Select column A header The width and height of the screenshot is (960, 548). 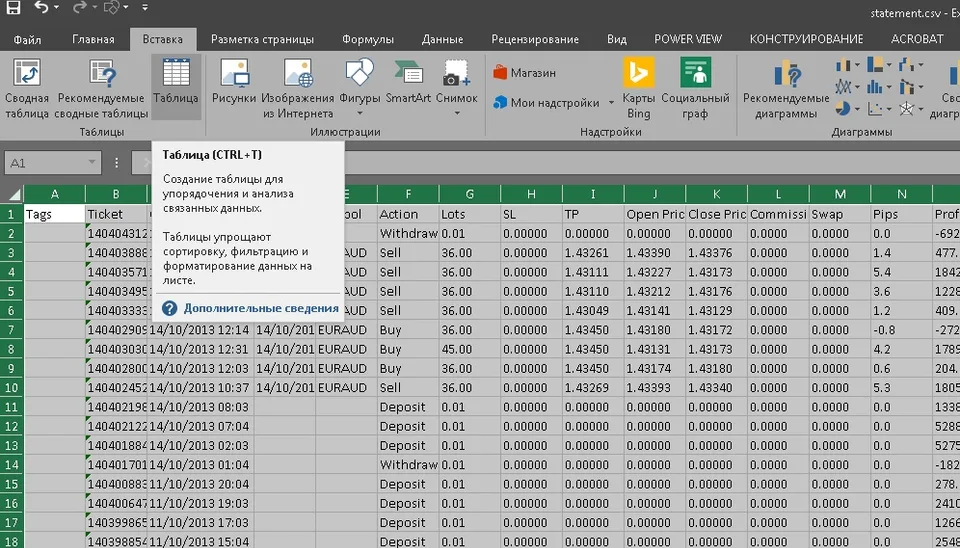54,194
